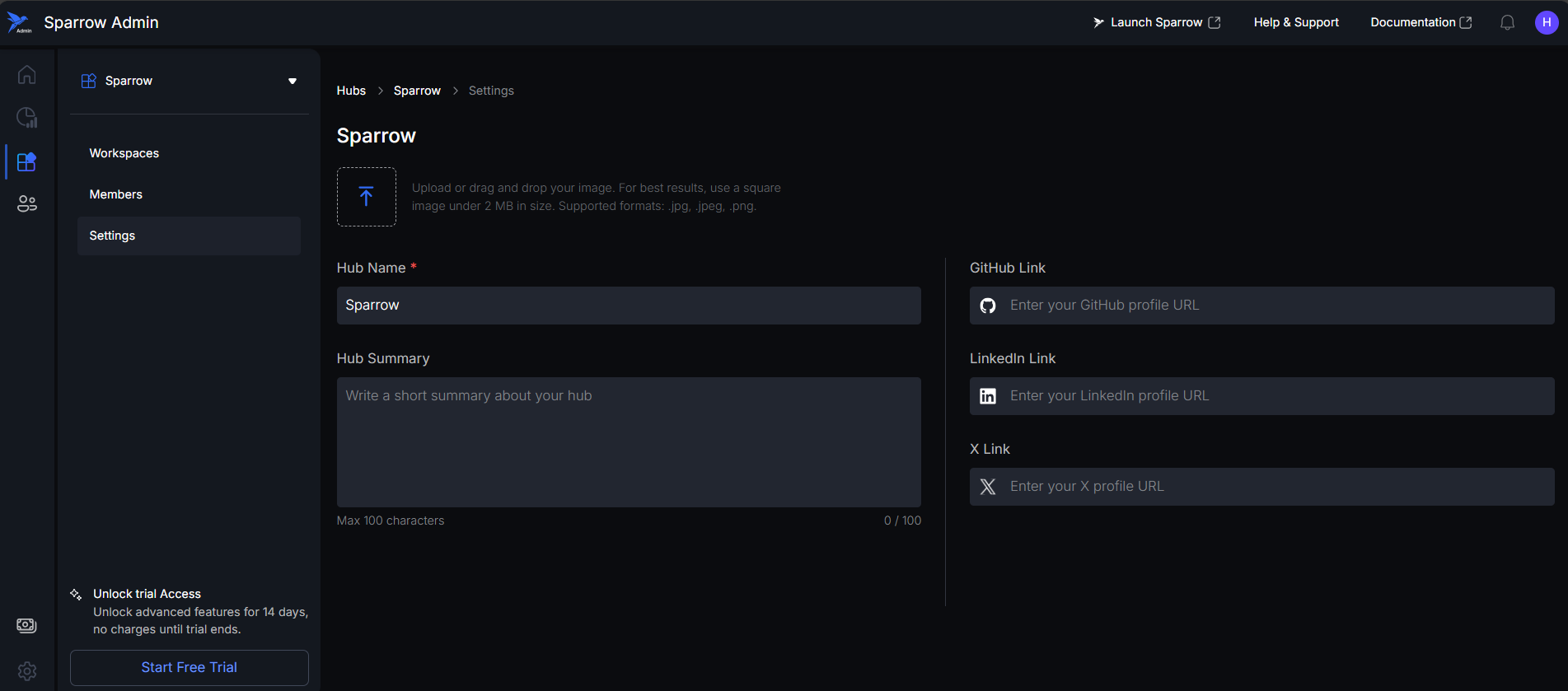Click the notifications bell icon
The width and height of the screenshot is (1568, 691).
pos(1507,22)
